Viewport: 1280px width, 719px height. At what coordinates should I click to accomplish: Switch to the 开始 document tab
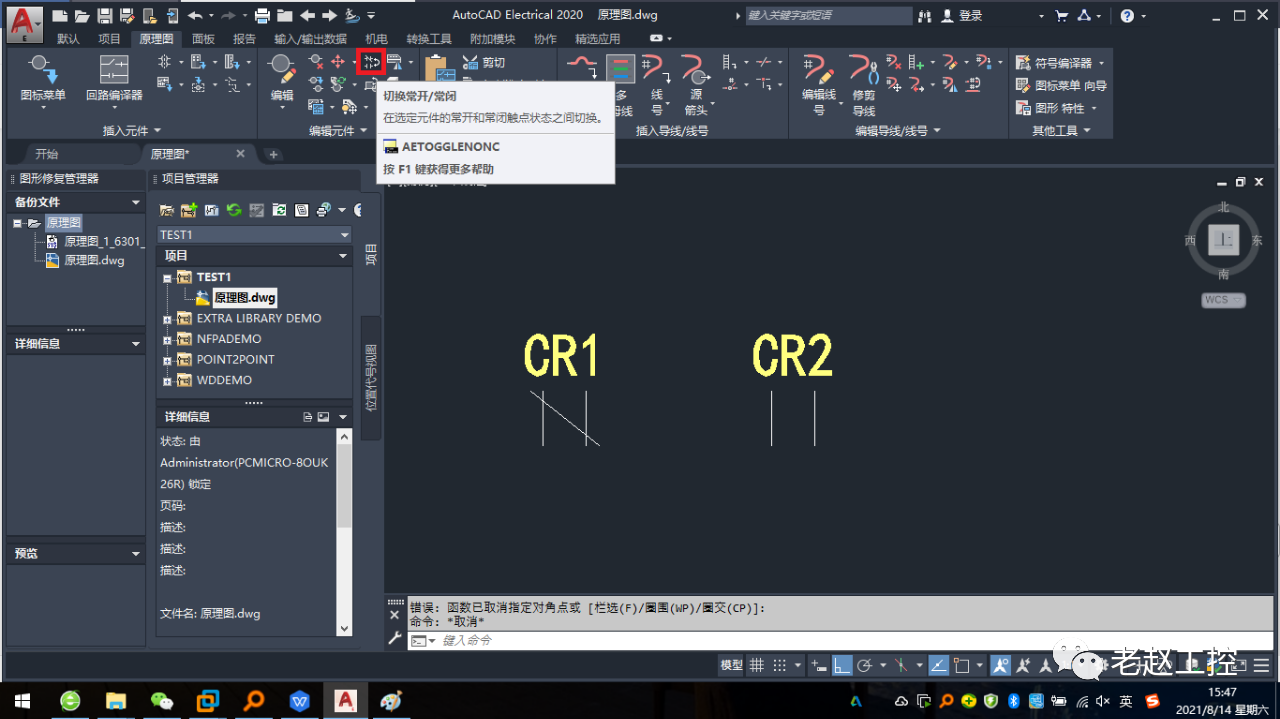(46, 154)
